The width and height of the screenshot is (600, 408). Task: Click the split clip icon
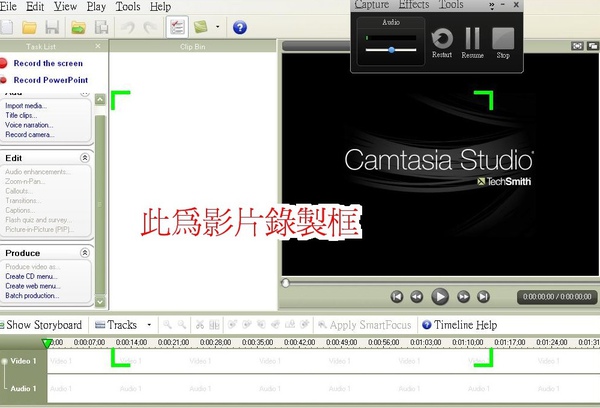click(214, 325)
